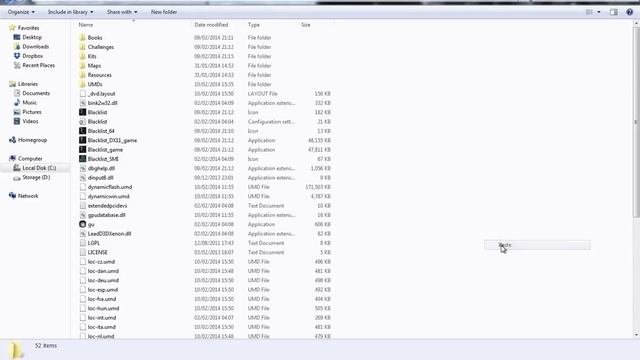The width and height of the screenshot is (640, 360).
Task: Select the Blacklist_DX11_game application icon
Action: click(82, 140)
